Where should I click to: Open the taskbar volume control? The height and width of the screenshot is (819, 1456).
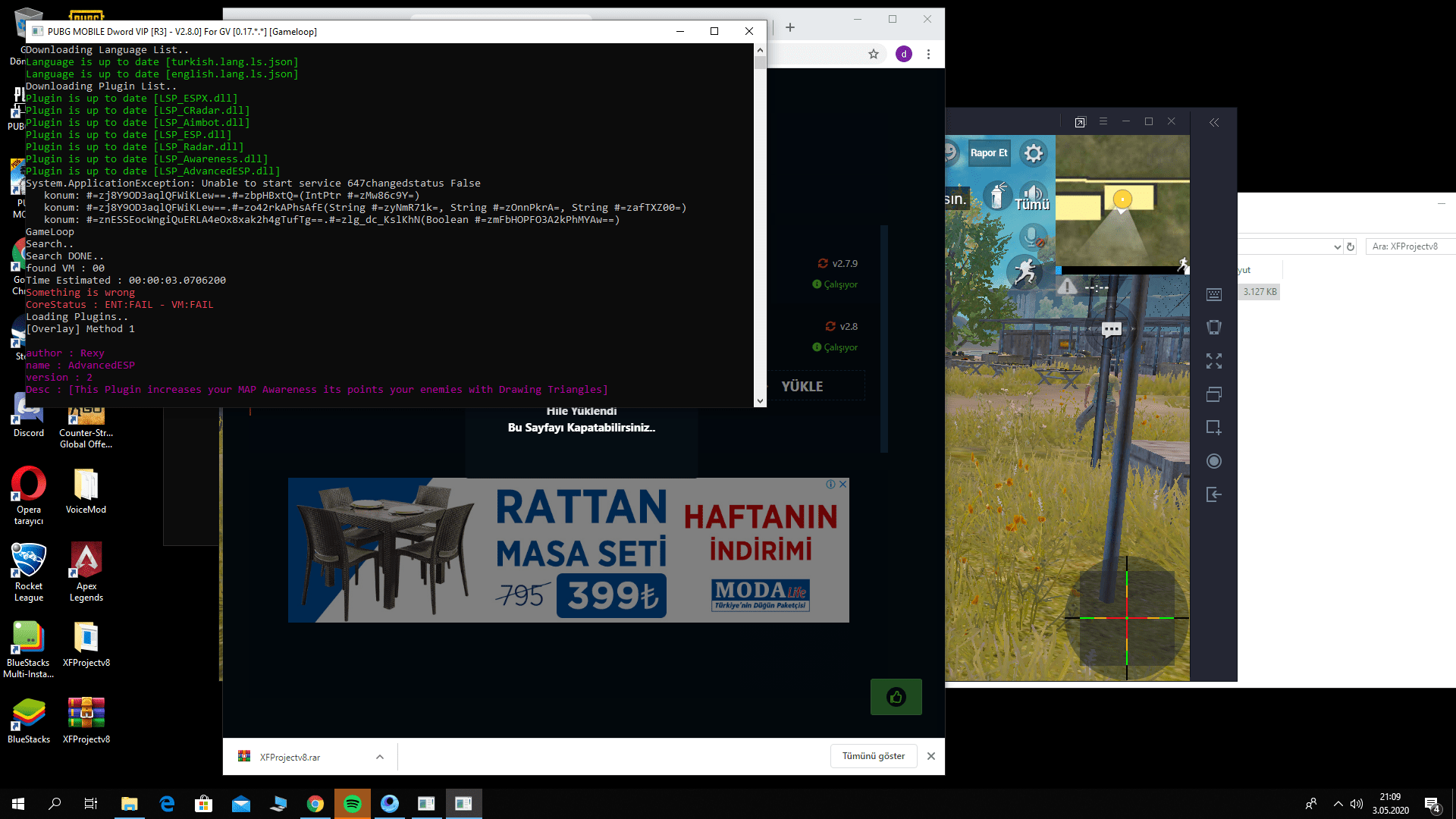pyautogui.click(x=1357, y=804)
